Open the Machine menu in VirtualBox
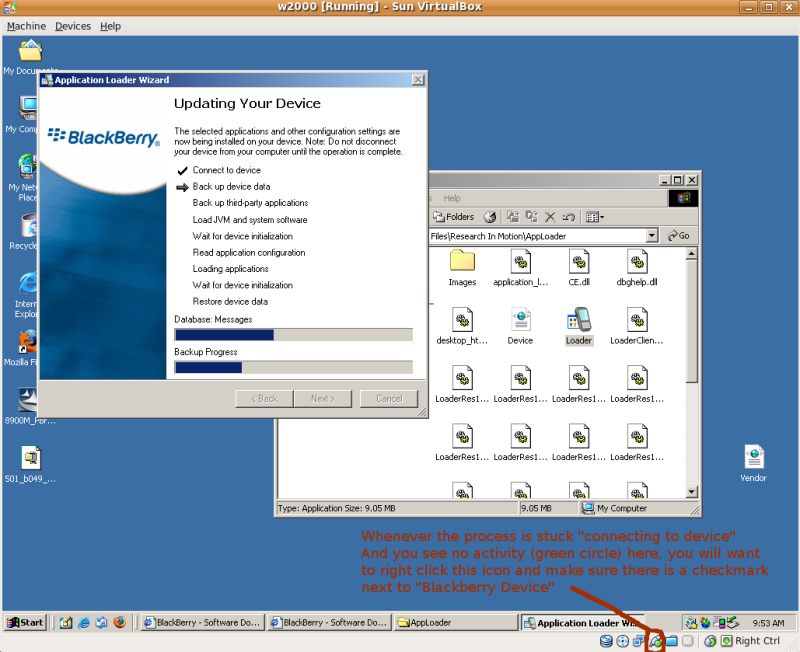The width and height of the screenshot is (800, 652). (x=27, y=26)
